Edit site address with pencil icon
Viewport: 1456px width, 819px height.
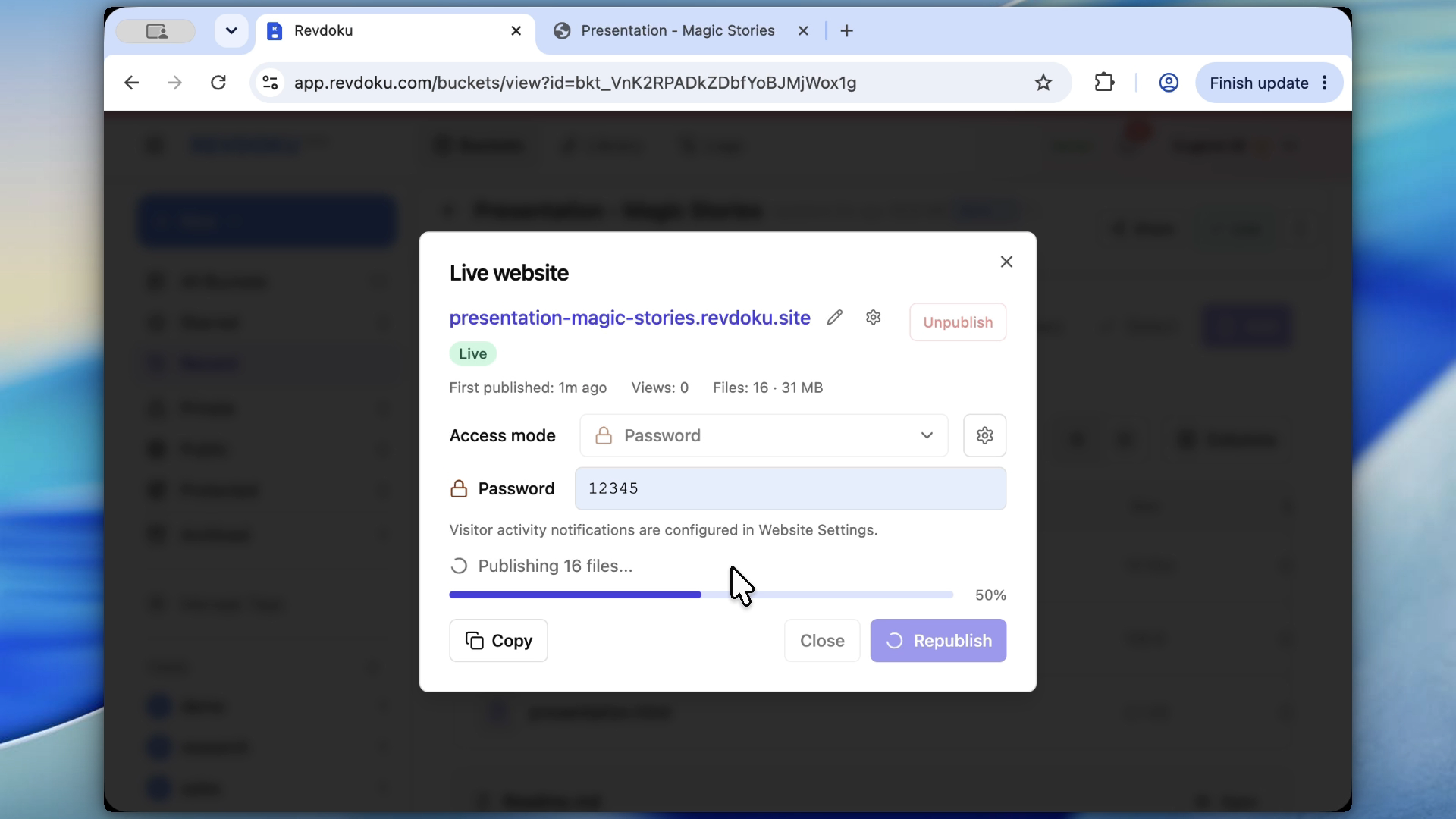[x=835, y=318]
